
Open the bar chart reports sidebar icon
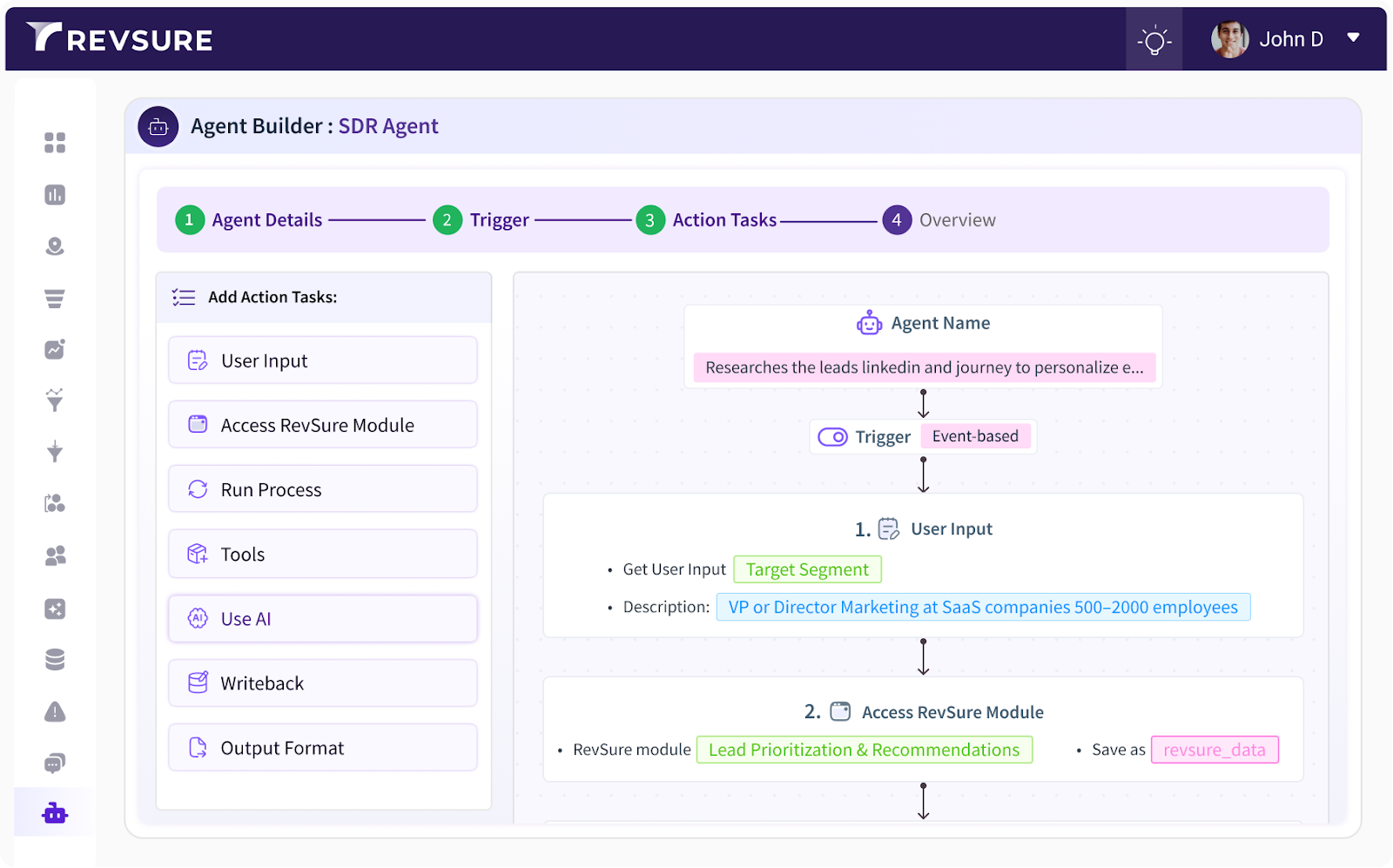(x=55, y=194)
